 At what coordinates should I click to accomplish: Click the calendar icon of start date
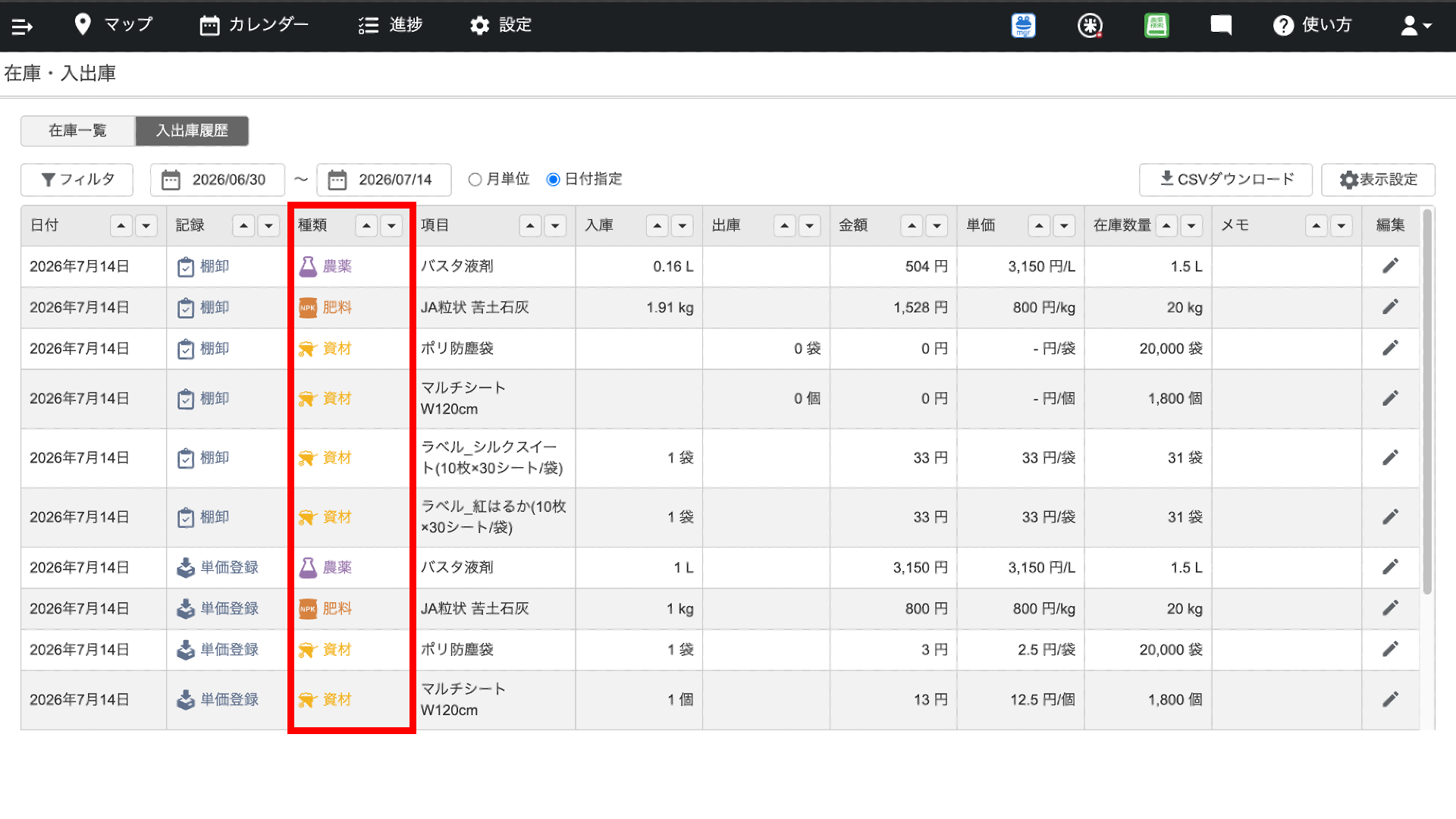tap(171, 180)
